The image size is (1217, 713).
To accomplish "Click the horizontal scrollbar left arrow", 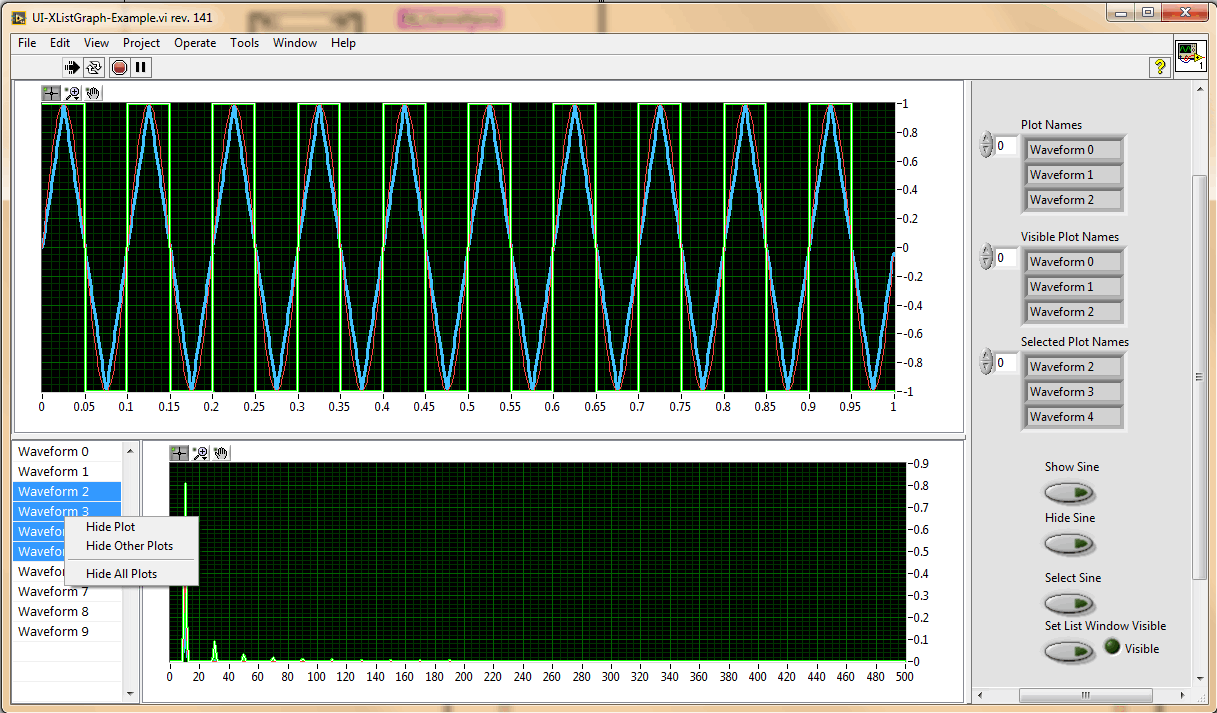I will [x=982, y=695].
